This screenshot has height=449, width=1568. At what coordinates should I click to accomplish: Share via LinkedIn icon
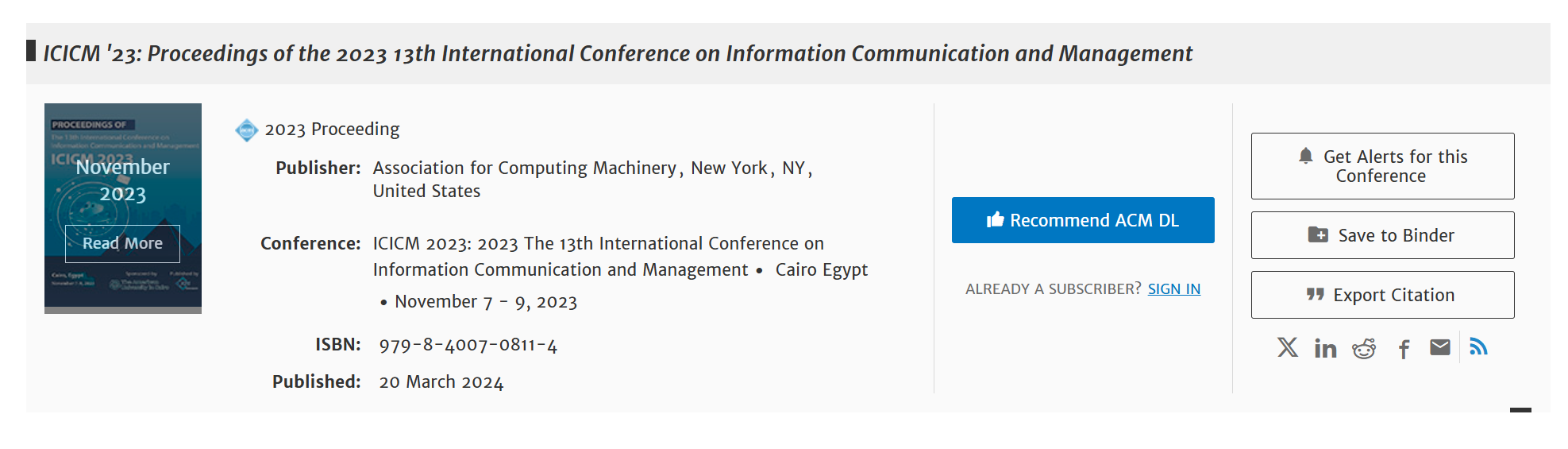1325,348
